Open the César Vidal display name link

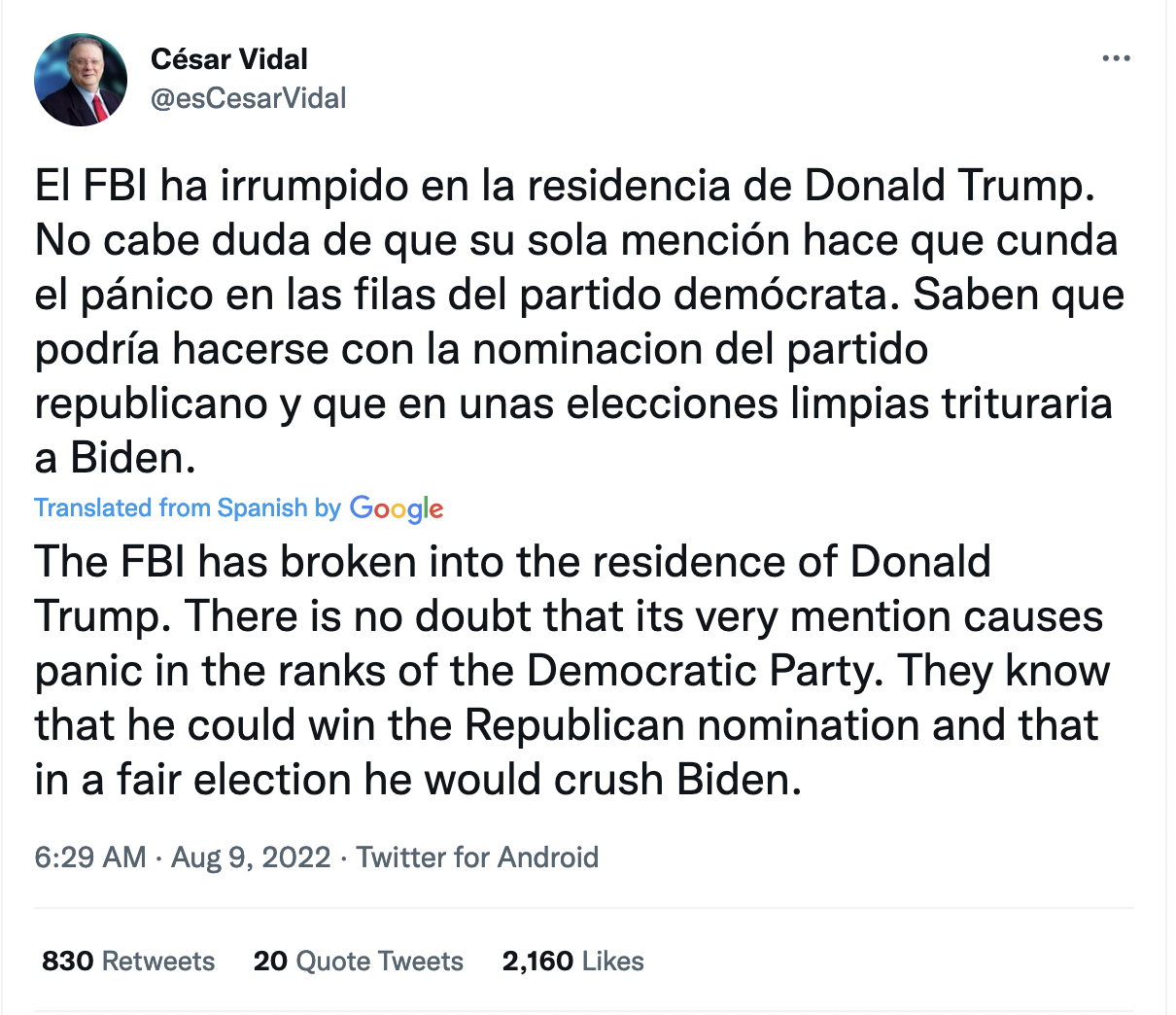(229, 59)
